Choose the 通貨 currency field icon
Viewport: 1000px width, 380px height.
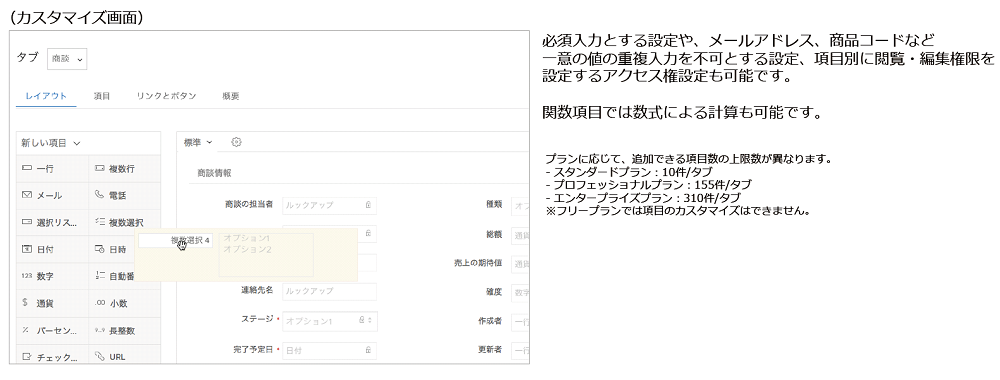pos(26,303)
